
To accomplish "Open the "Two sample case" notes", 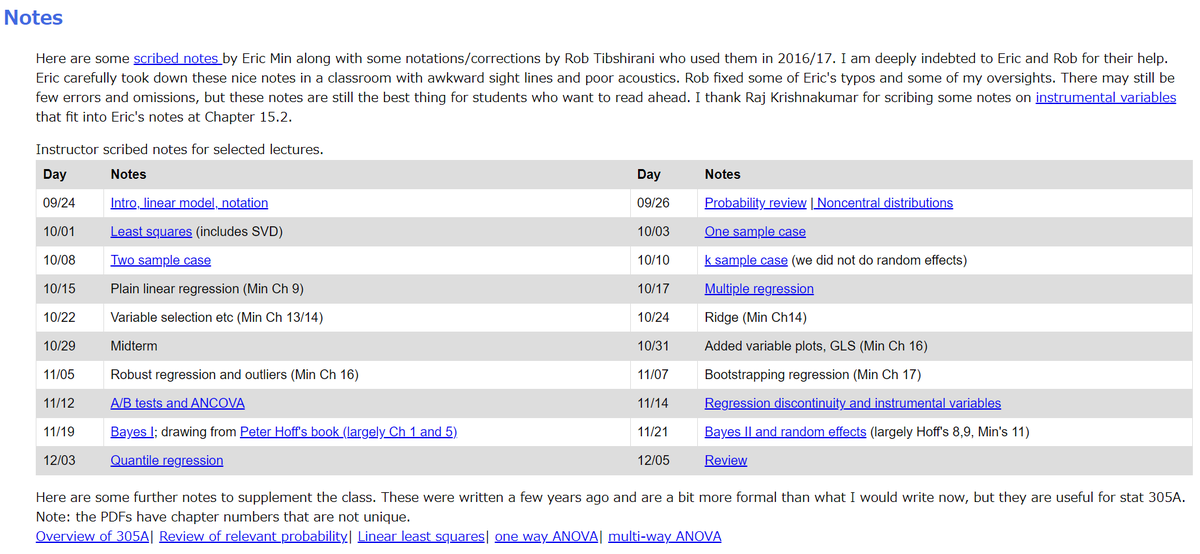I will point(160,260).
